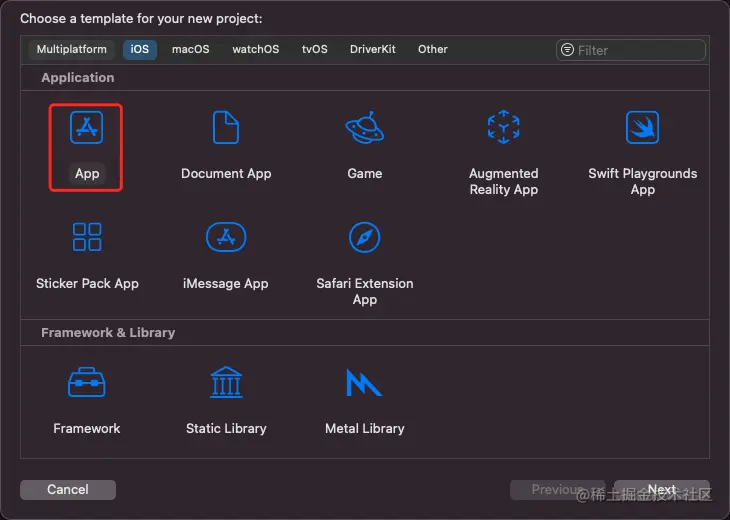Image resolution: width=730 pixels, height=520 pixels.
Task: Click the Cancel button
Action: pos(68,489)
